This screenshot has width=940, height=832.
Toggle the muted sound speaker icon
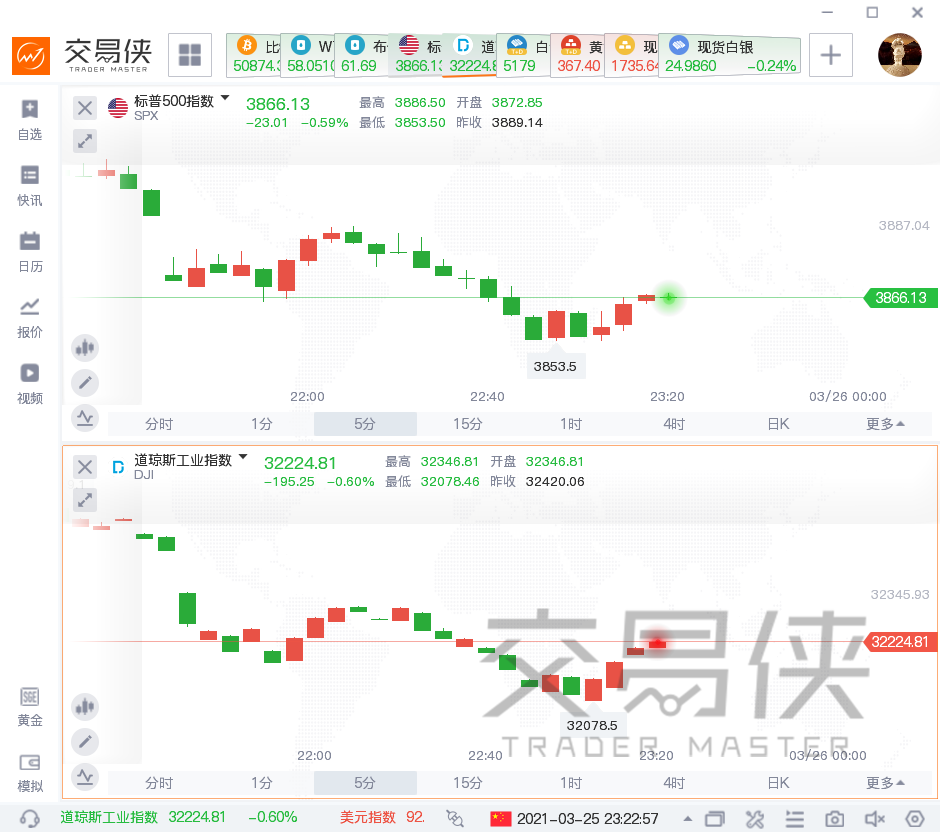[875, 819]
